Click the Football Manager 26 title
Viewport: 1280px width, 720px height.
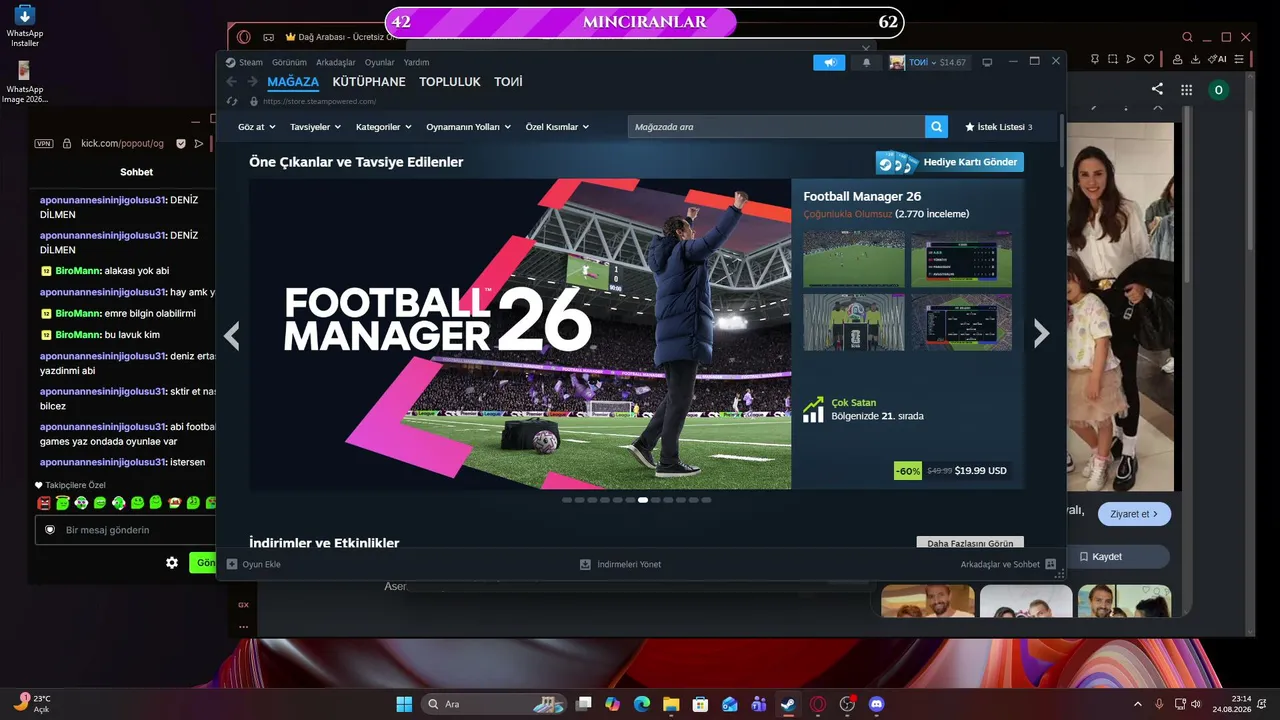coord(862,196)
